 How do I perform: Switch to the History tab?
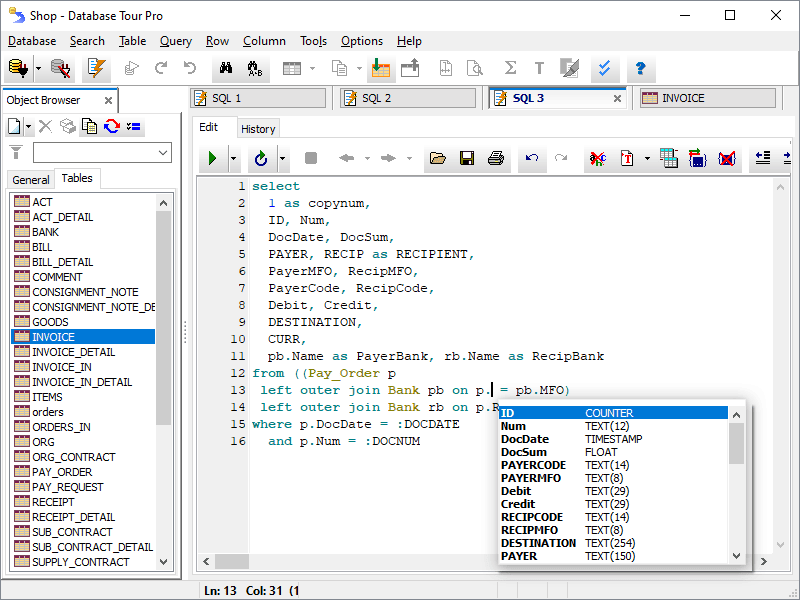coord(258,129)
